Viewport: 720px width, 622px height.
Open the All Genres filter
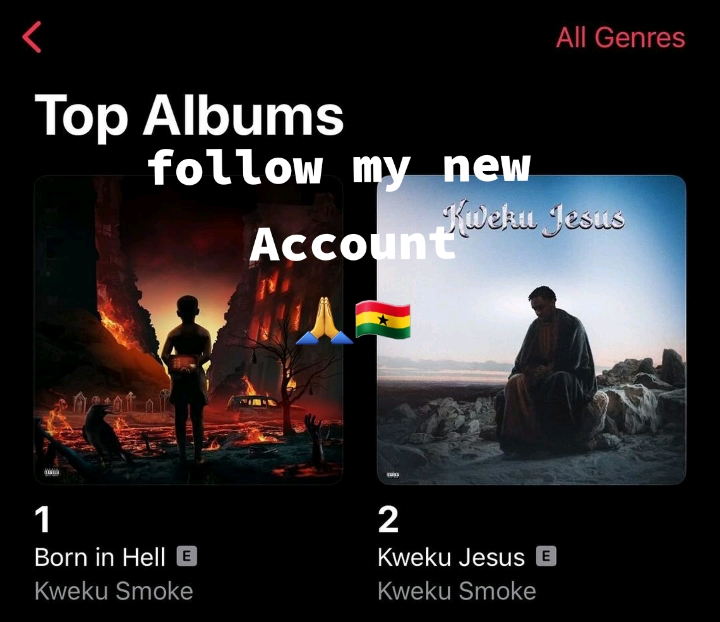620,37
